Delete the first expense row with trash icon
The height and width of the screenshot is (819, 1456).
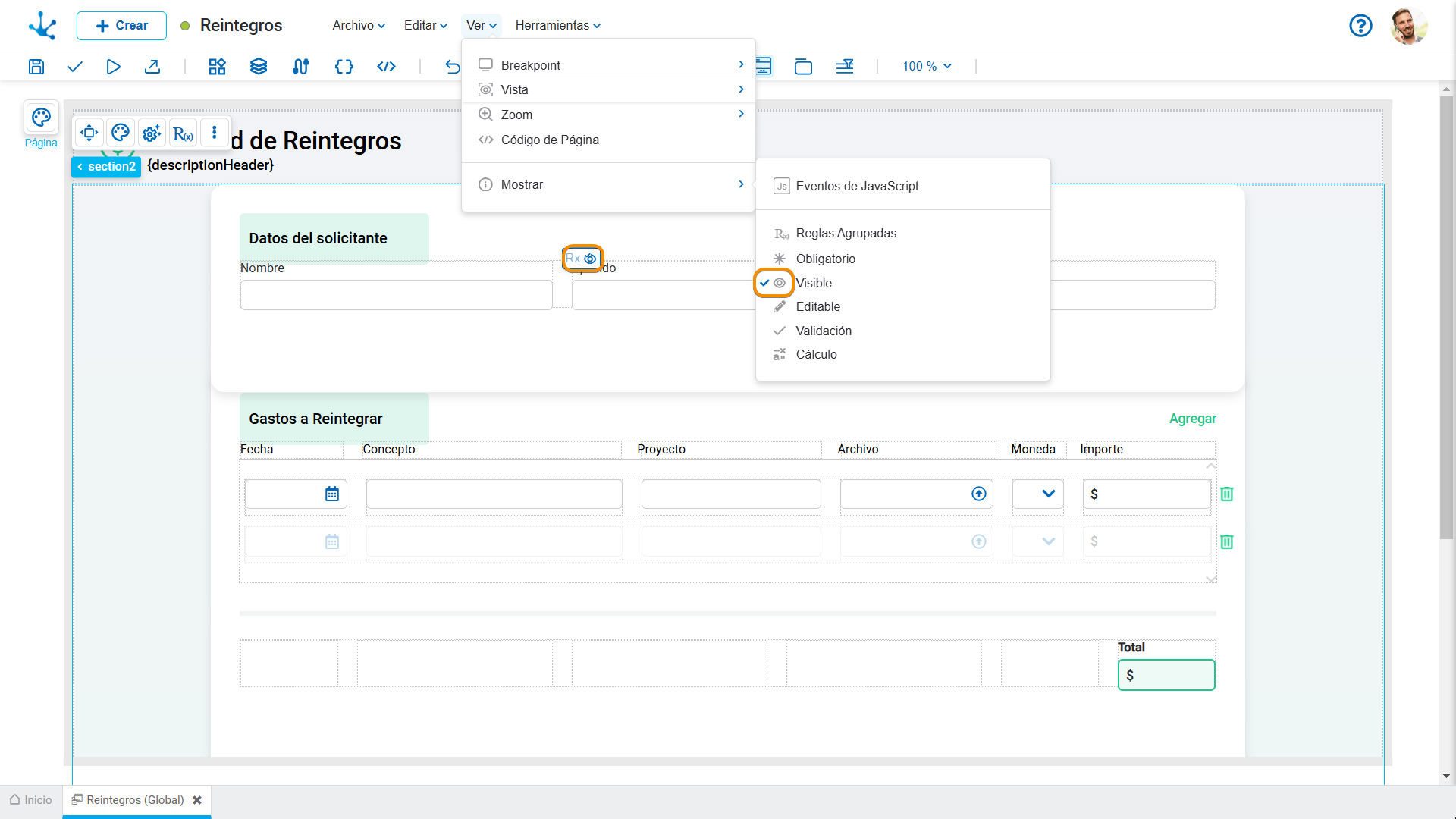click(1227, 494)
